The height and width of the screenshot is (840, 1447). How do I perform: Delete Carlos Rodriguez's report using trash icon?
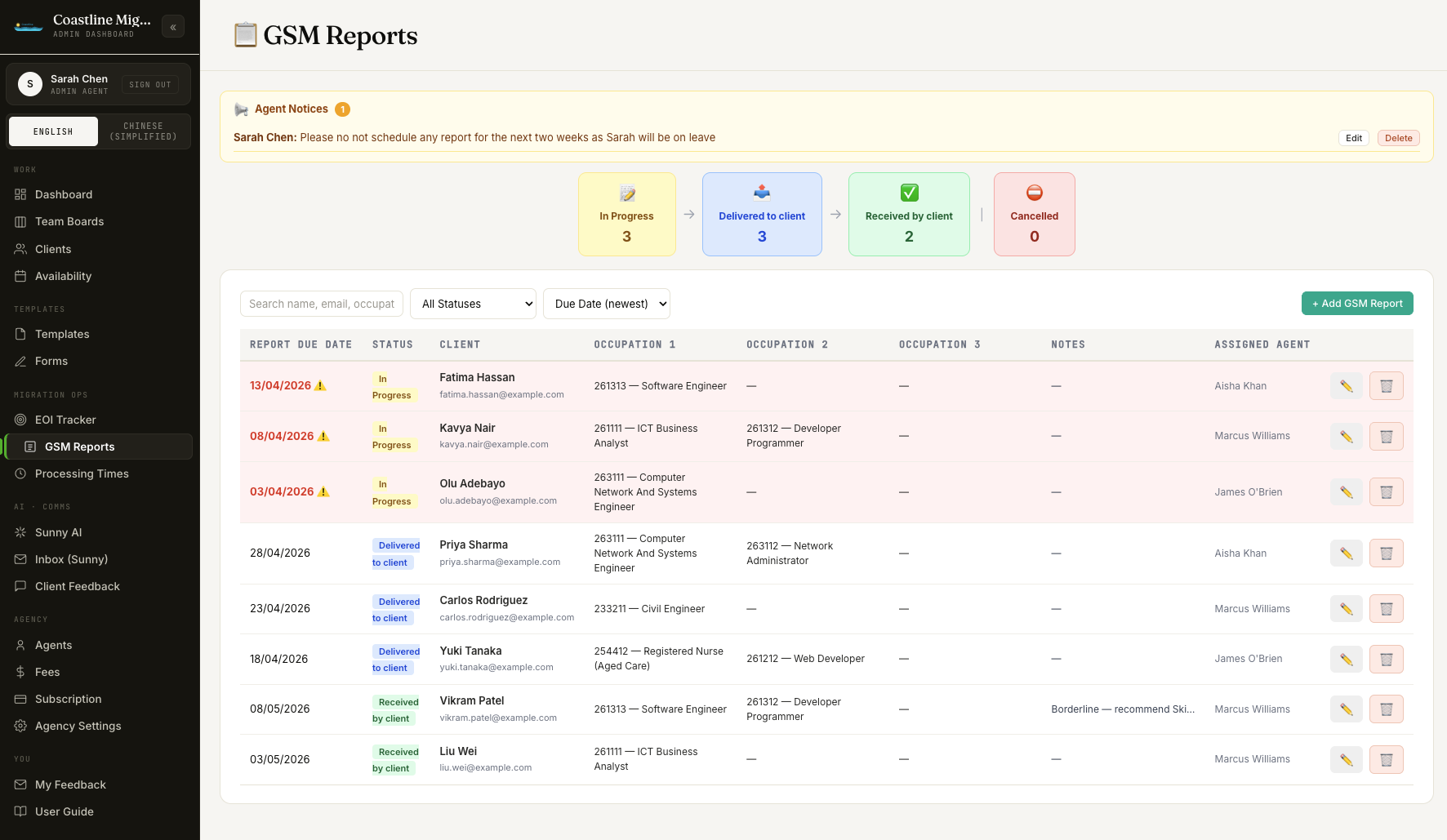point(1387,609)
